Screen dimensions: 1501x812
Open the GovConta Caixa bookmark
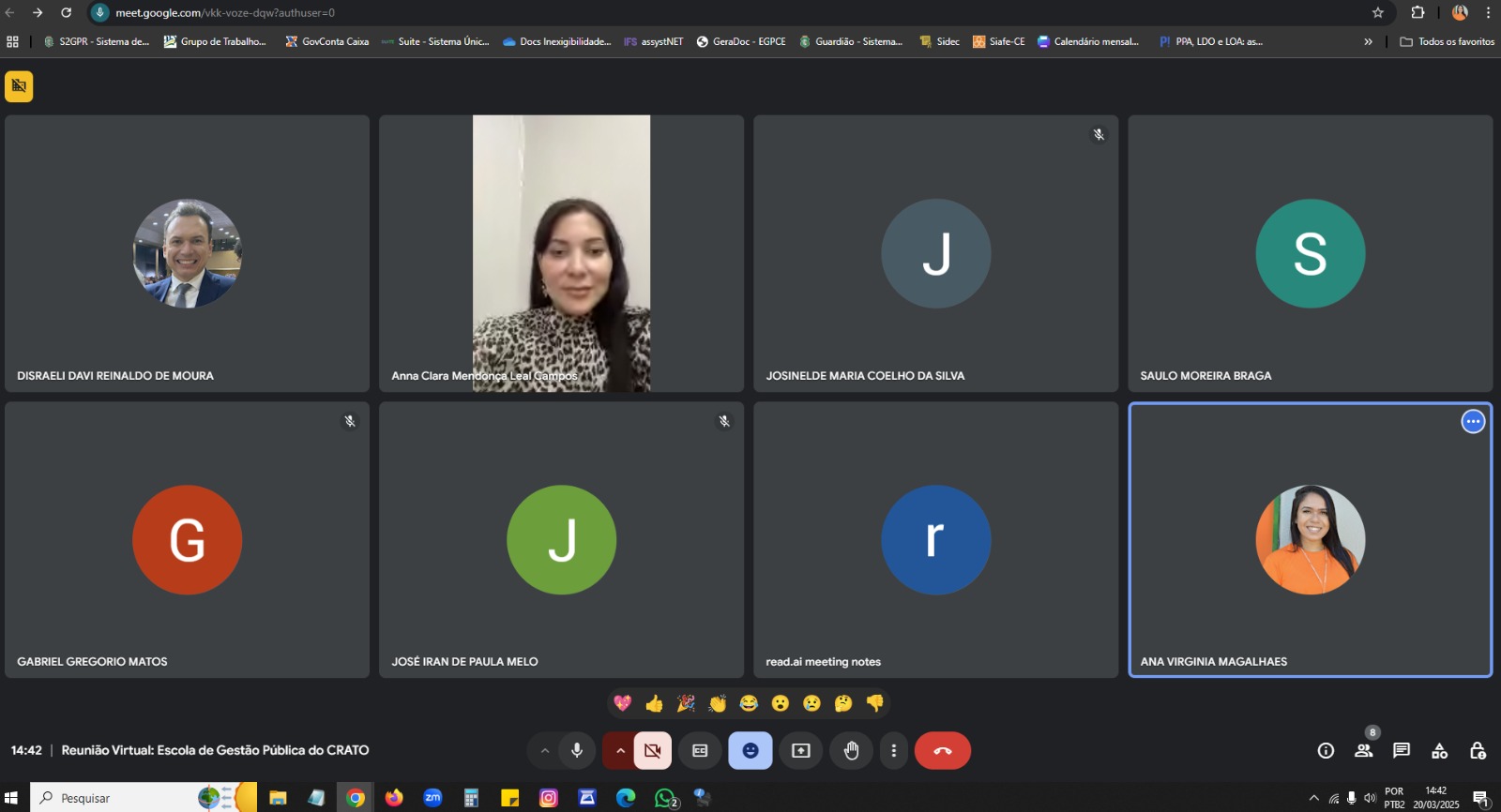327,41
